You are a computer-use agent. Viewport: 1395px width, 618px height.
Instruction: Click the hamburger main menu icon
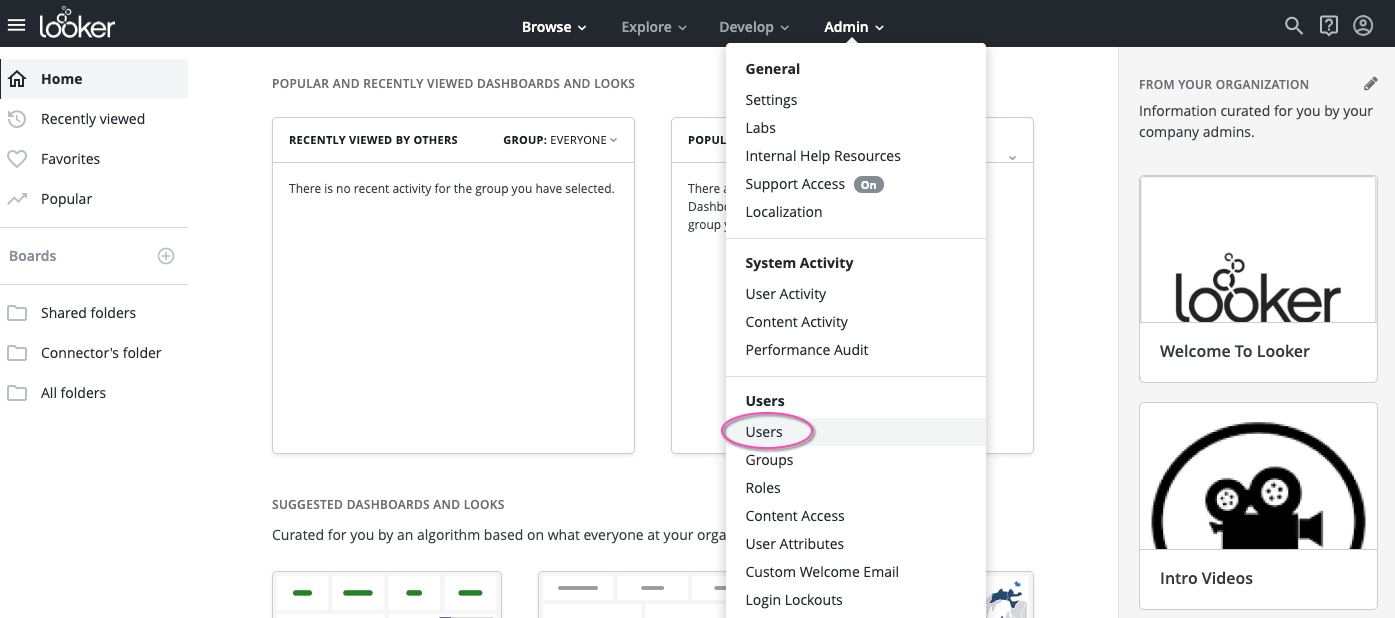(x=16, y=25)
